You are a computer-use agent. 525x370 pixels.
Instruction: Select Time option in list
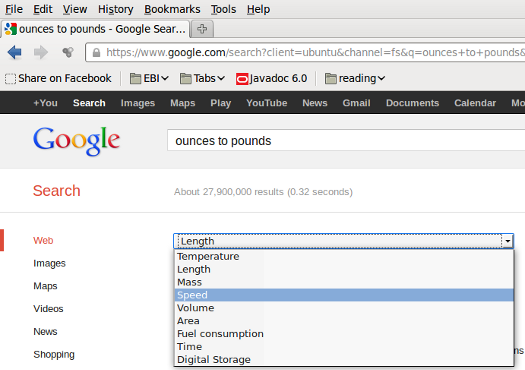tap(344, 347)
